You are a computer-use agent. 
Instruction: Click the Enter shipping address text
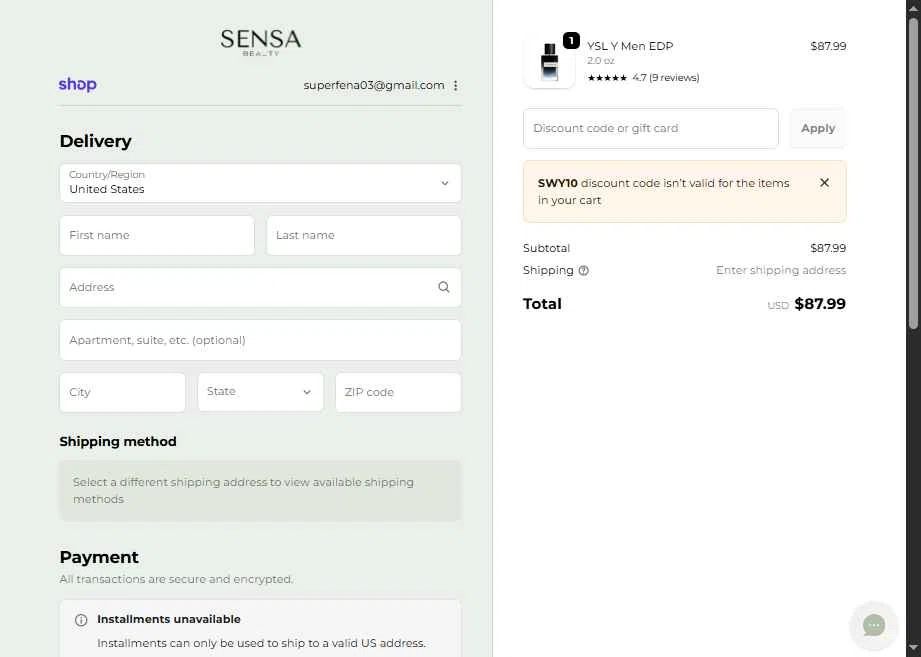[781, 270]
